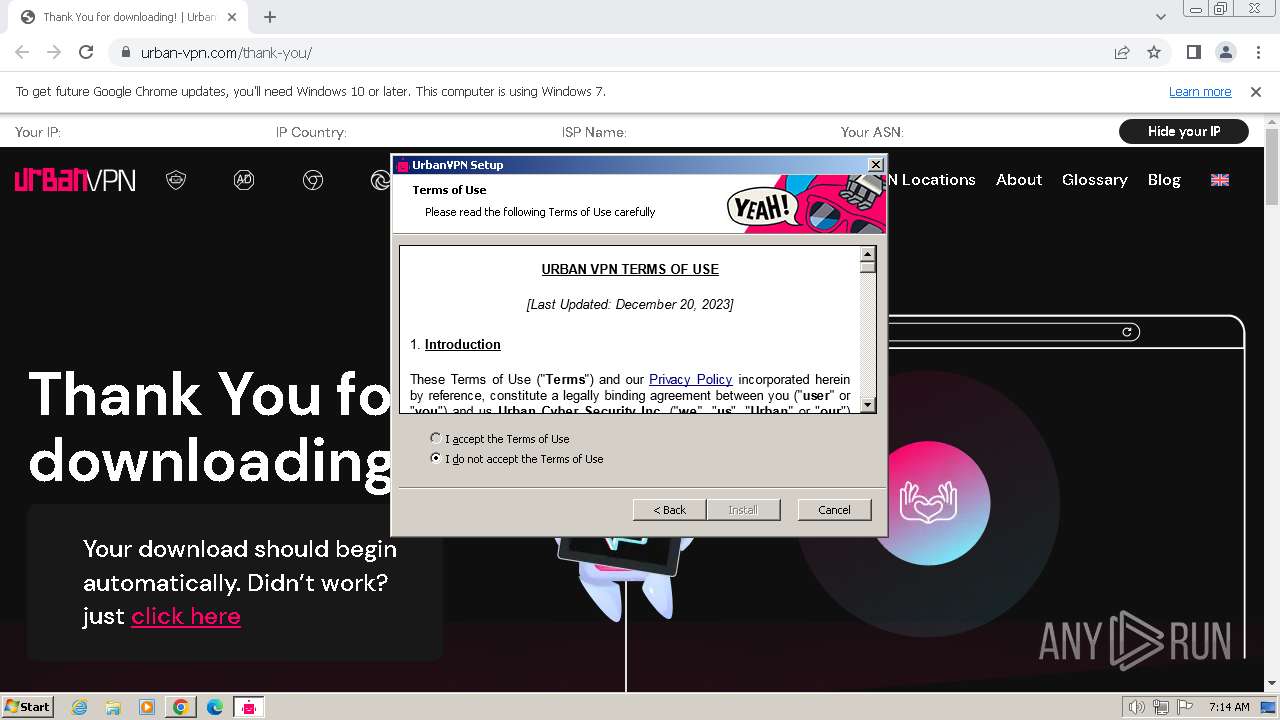Click the network icon in tray
This screenshot has width=1280, height=720.
pyautogui.click(x=1160, y=707)
